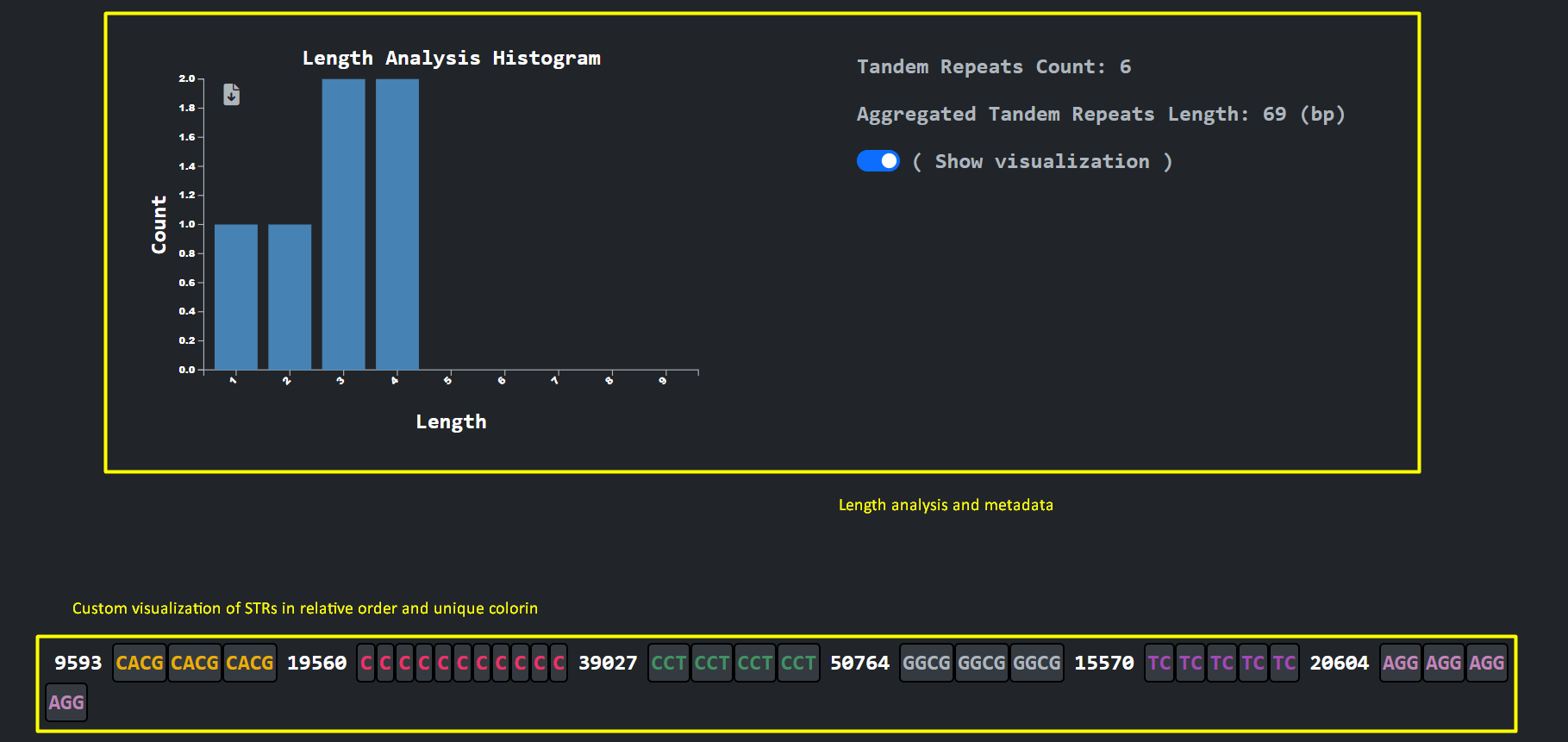Click the last TC repeat block
Image resolution: width=1568 pixels, height=742 pixels.
tap(1284, 663)
